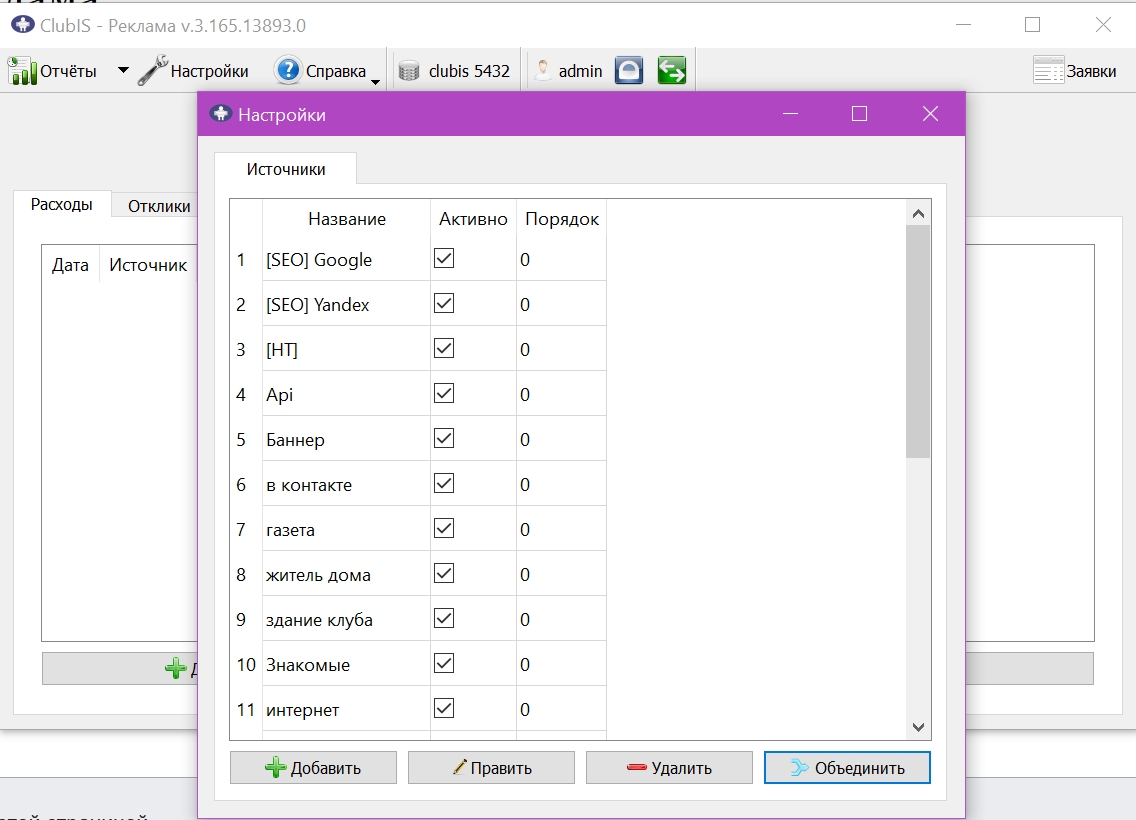
Task: Expand the Справка dropdown arrow
Action: coord(375,82)
